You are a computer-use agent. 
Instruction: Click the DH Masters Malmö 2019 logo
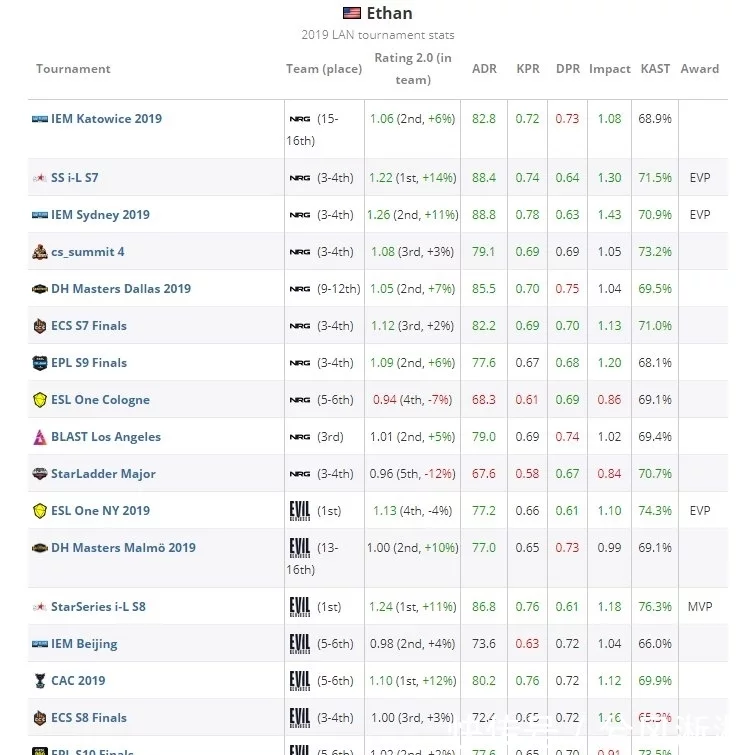[x=40, y=548]
